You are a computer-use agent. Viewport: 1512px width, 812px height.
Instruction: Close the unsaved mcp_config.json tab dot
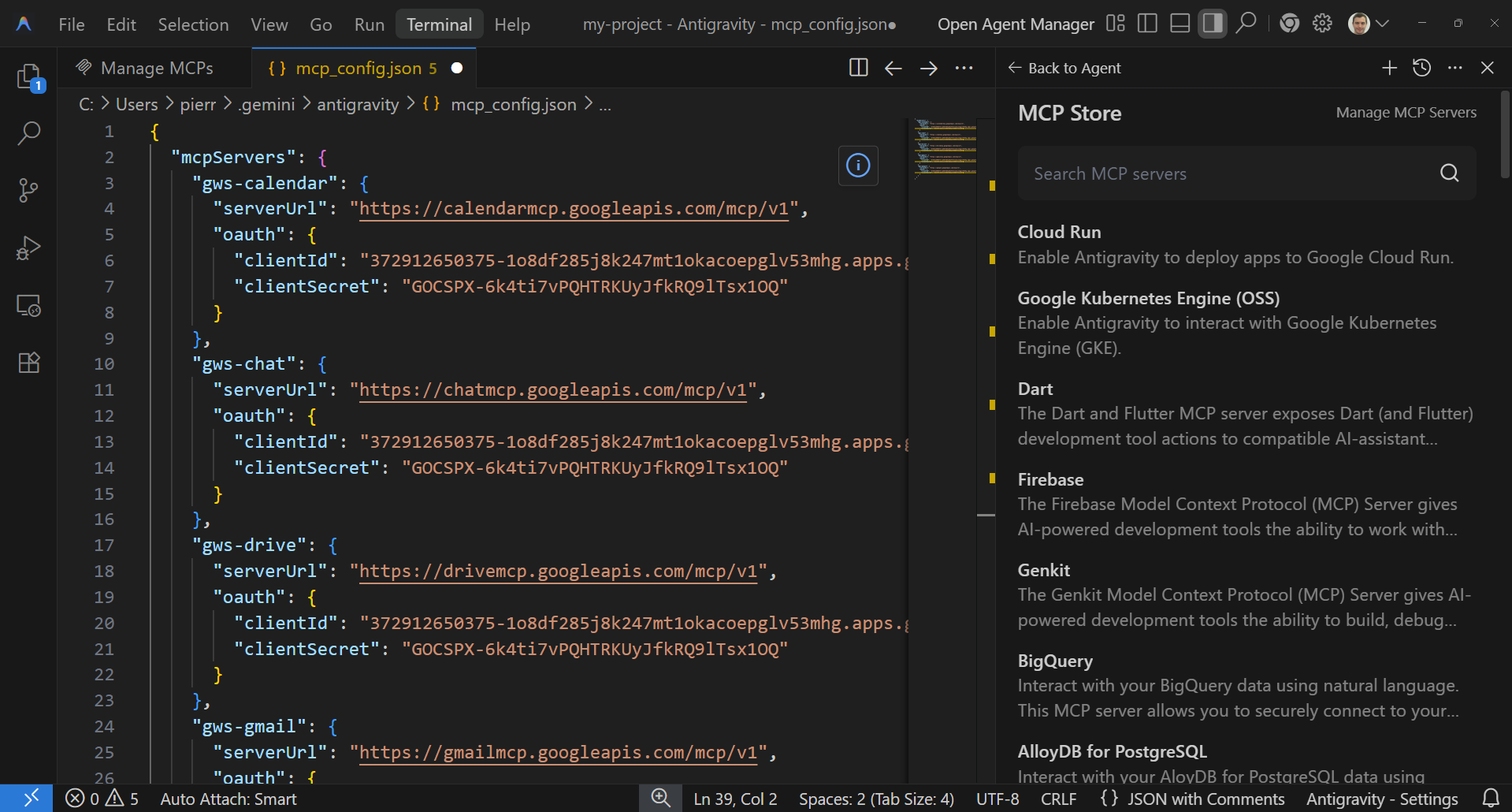(x=457, y=68)
